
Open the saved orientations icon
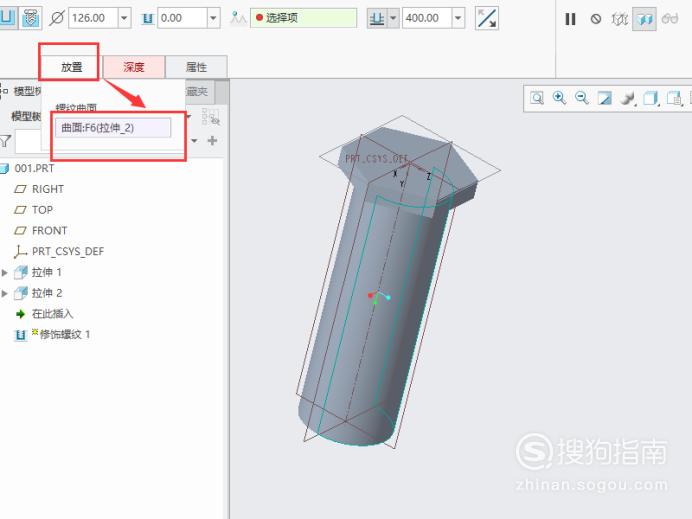(651, 98)
